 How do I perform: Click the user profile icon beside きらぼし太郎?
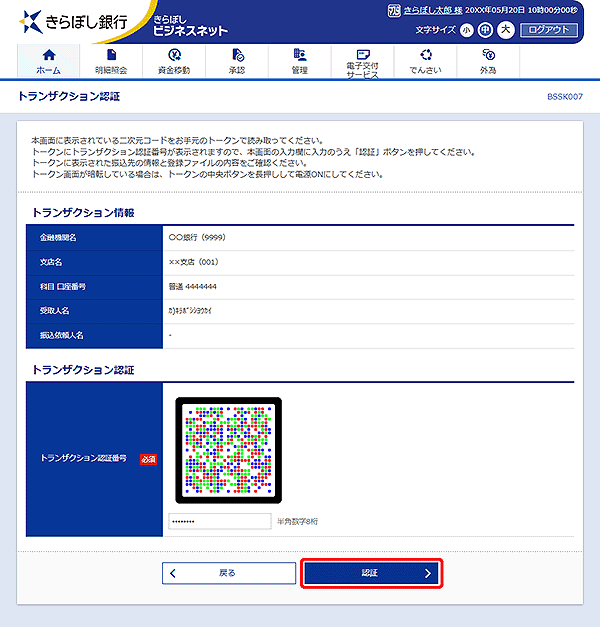[394, 10]
